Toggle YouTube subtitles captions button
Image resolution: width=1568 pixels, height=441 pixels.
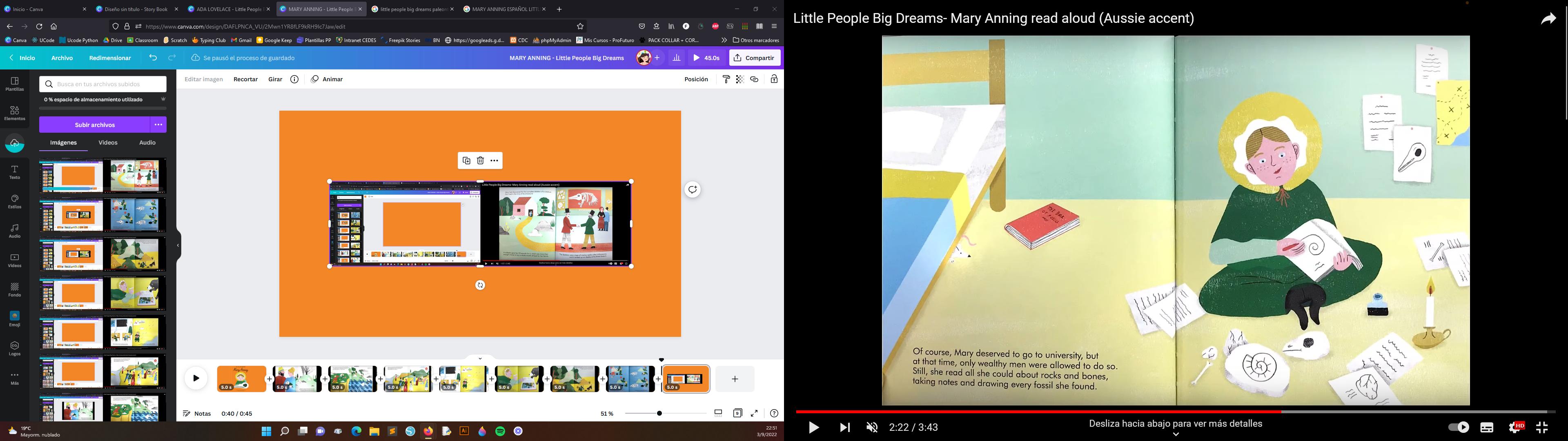coord(1487,428)
